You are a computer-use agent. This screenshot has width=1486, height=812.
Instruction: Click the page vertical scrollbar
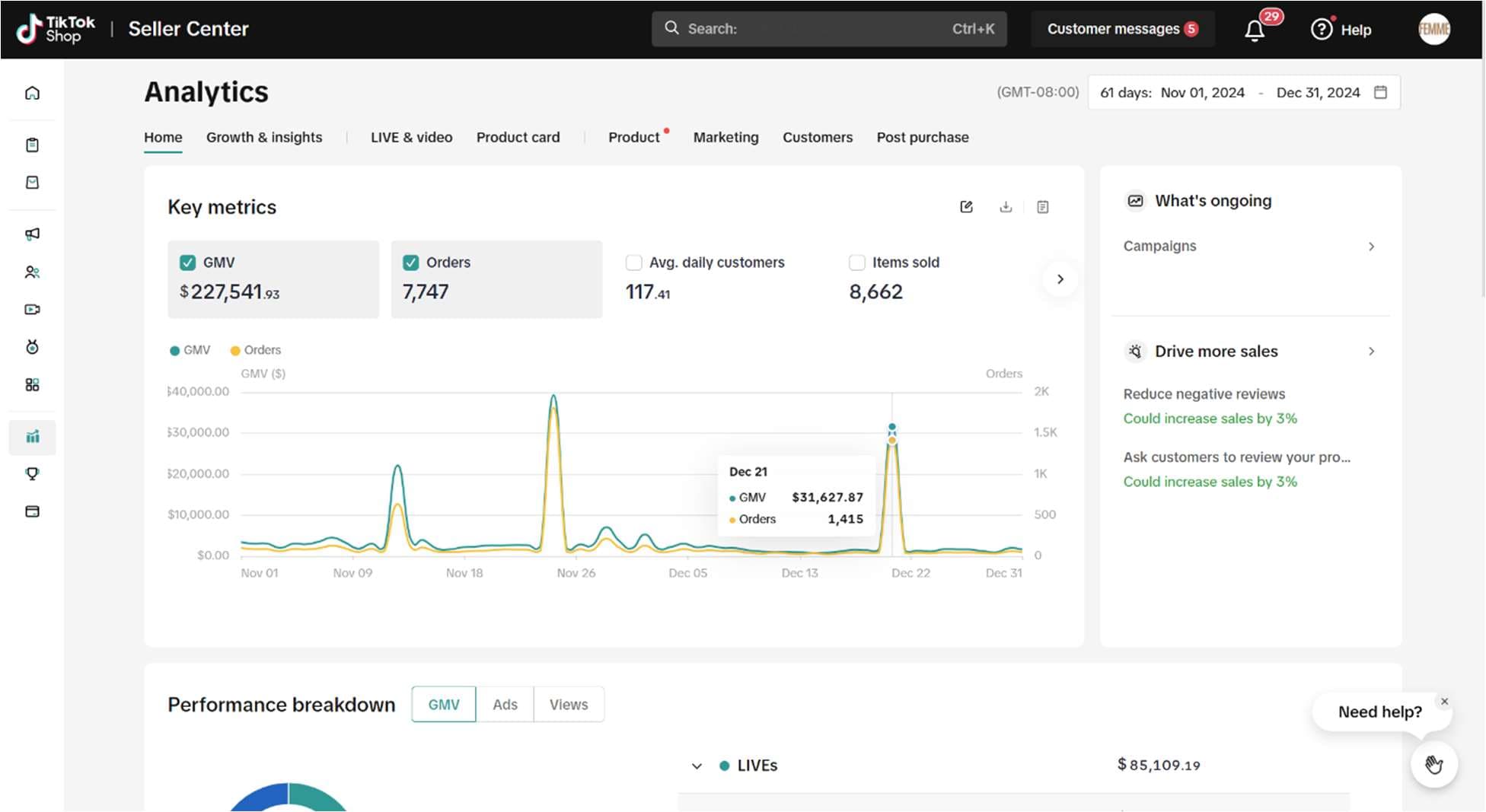(x=1483, y=179)
